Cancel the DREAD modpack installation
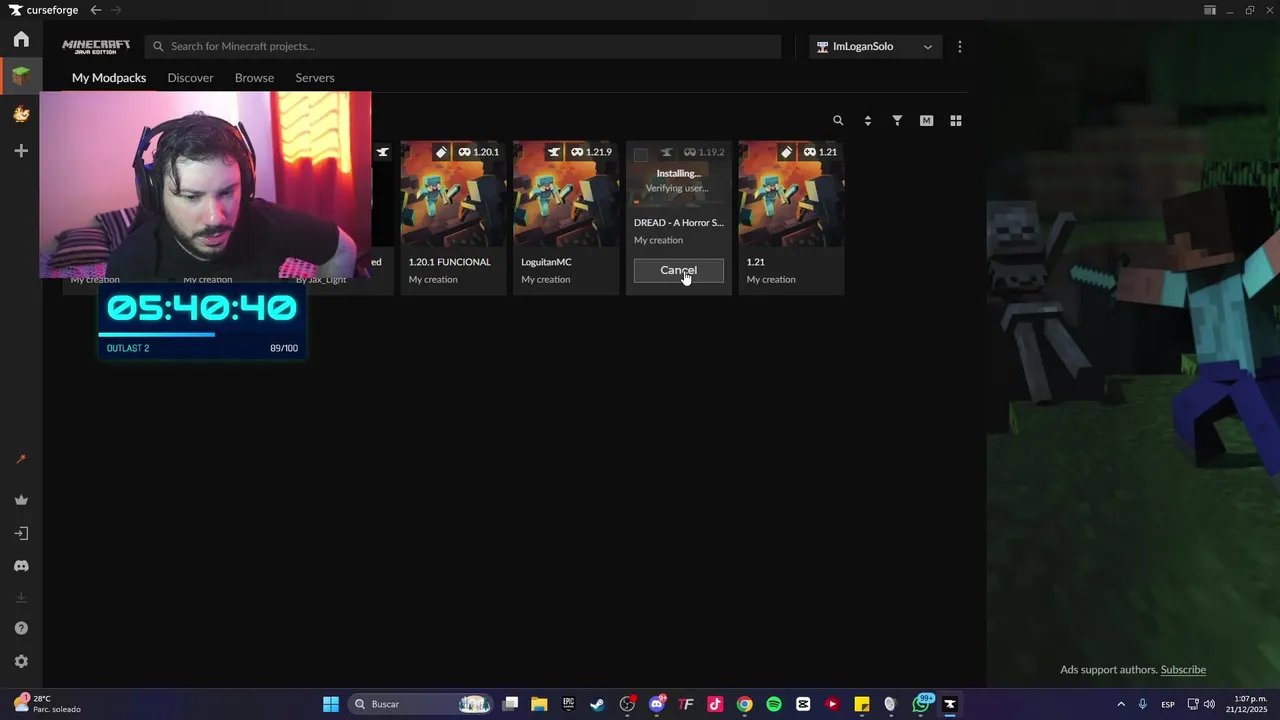This screenshot has height=720, width=1280. pos(679,270)
